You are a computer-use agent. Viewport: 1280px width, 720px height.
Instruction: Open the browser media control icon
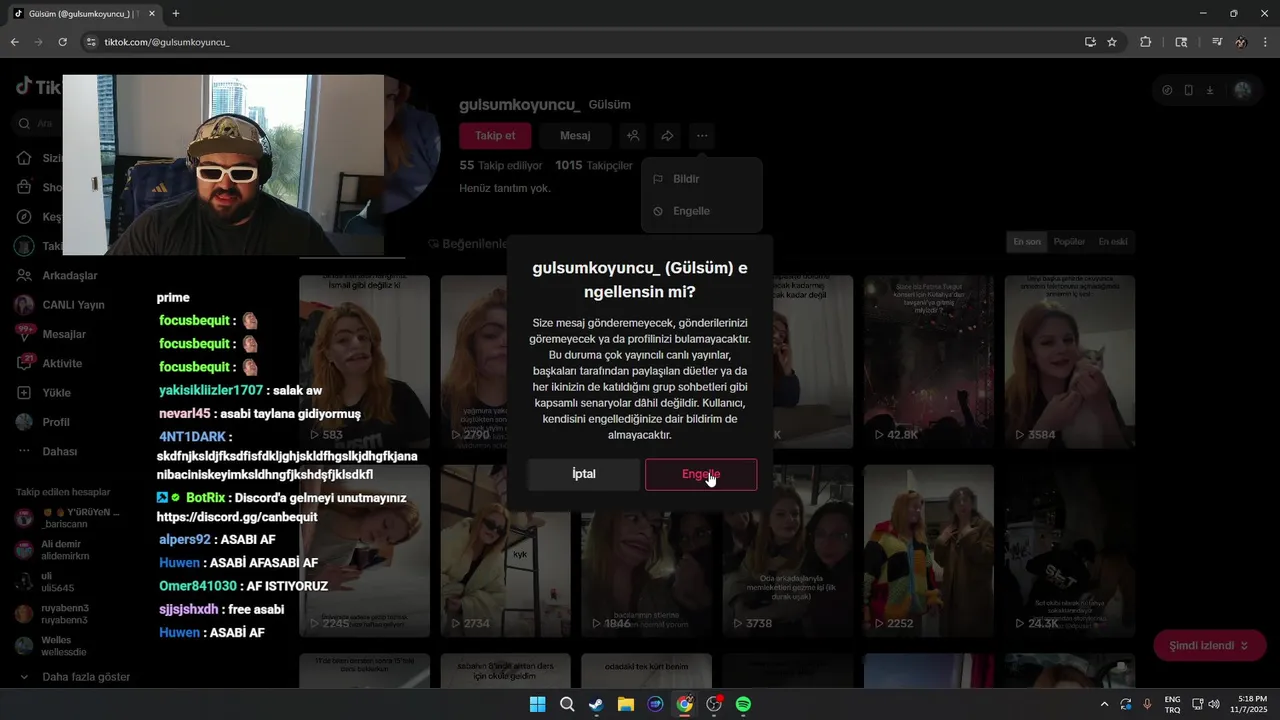click(x=1216, y=42)
